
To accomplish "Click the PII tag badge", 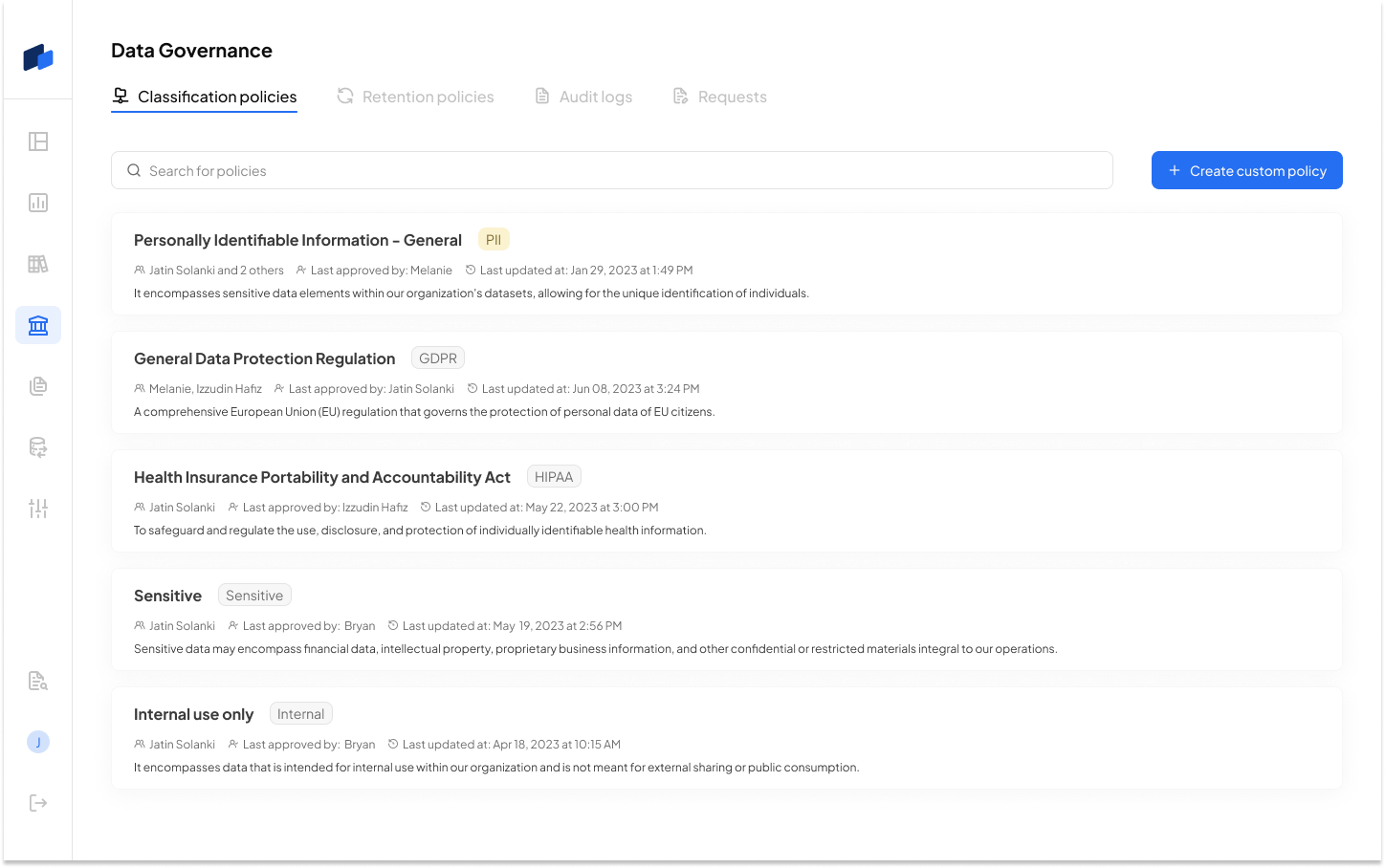I will (494, 240).
